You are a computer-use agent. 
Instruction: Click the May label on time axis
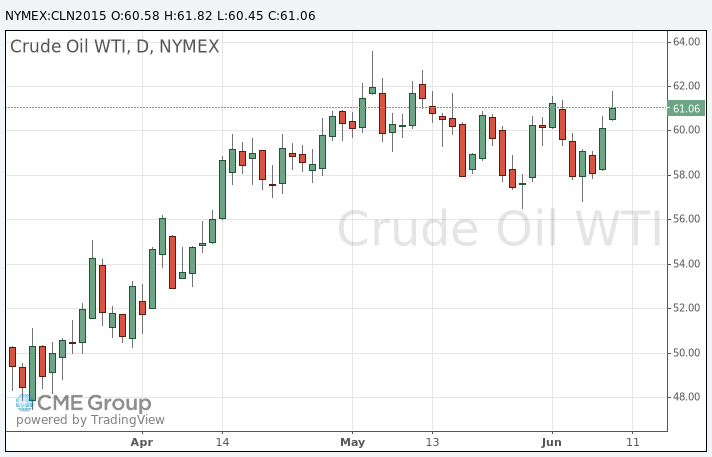tap(352, 441)
